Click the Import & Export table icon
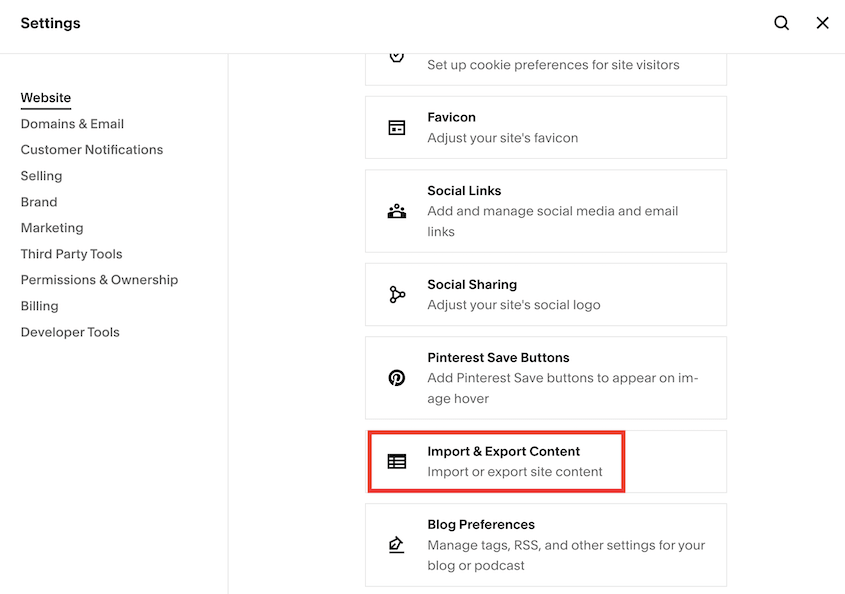 (397, 461)
